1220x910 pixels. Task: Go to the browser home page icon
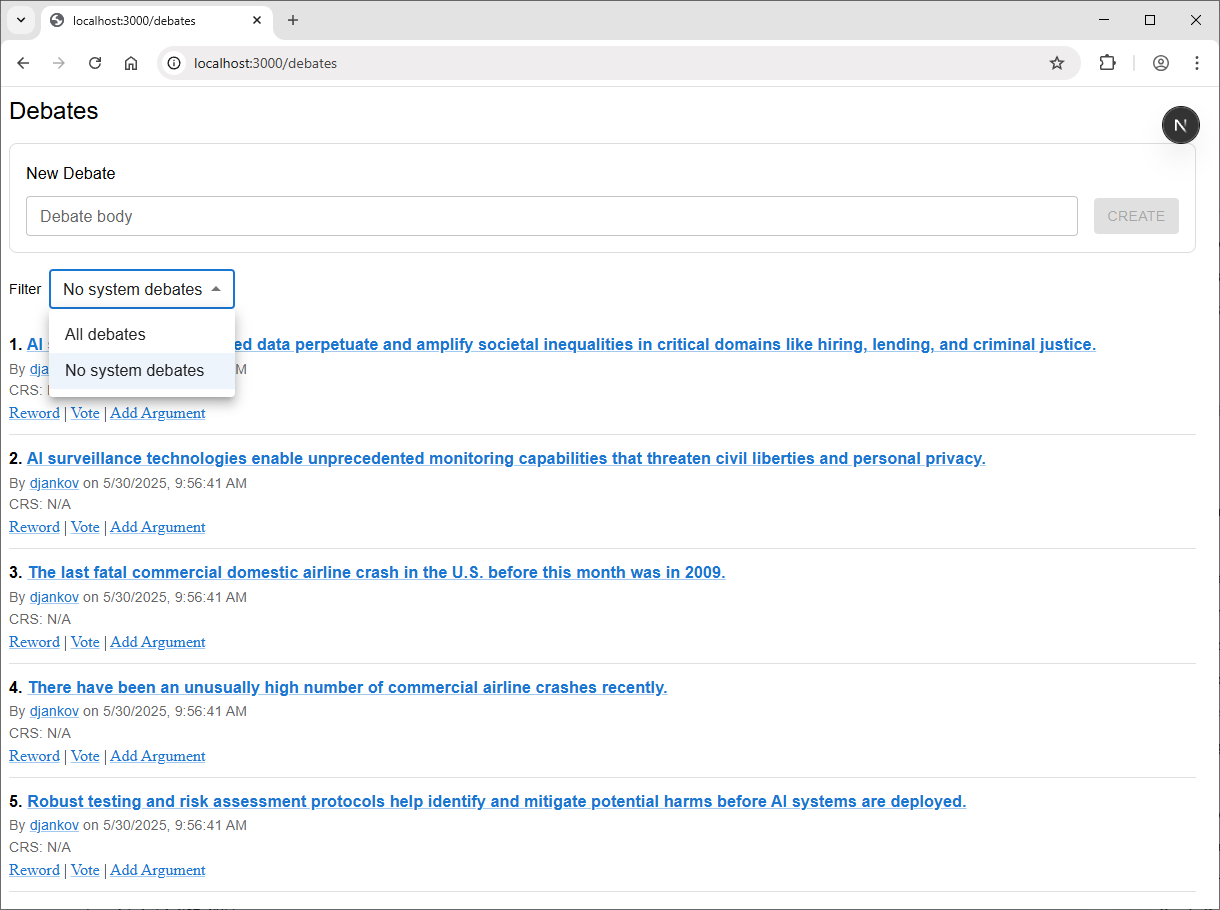[x=131, y=63]
